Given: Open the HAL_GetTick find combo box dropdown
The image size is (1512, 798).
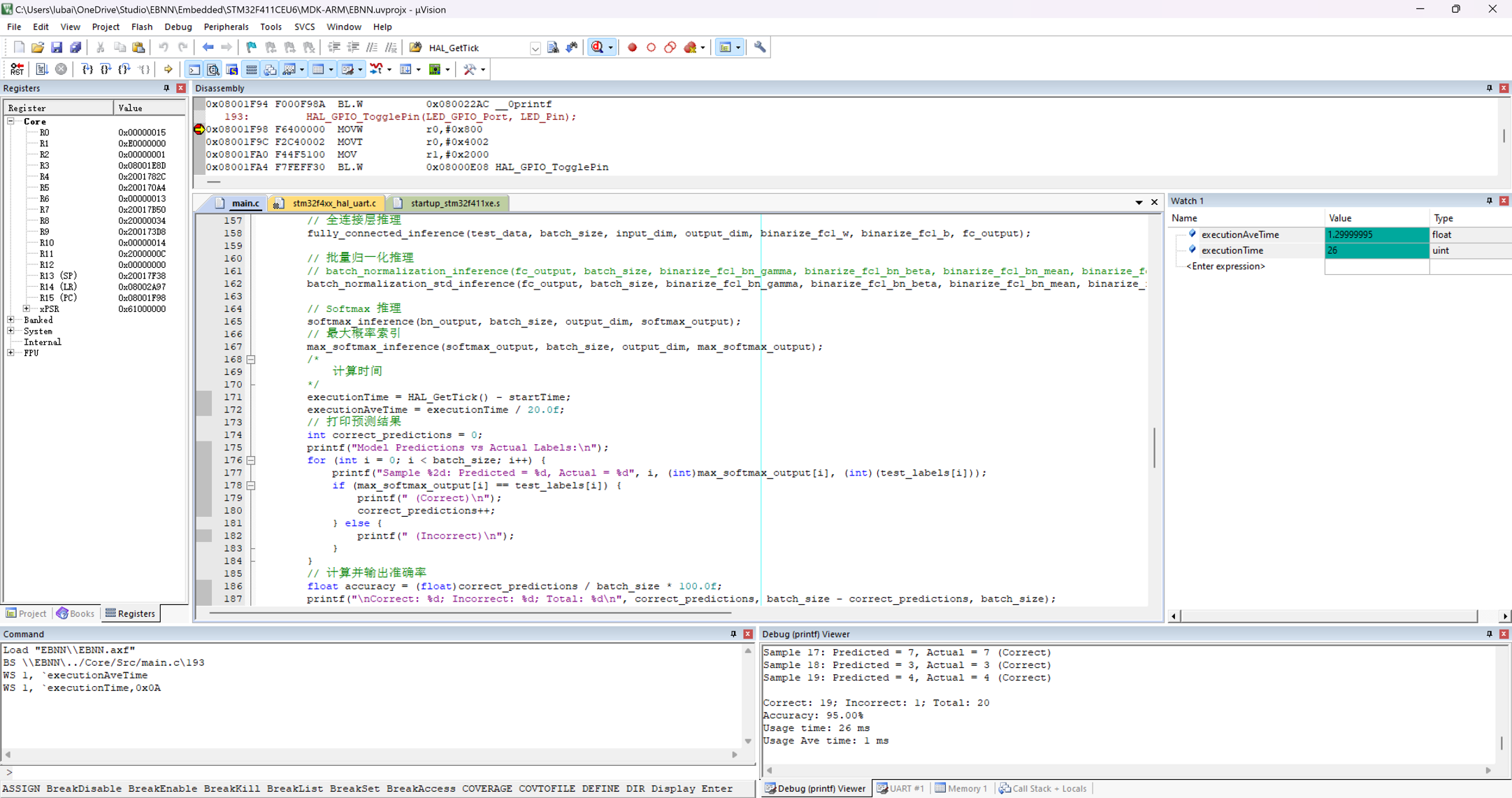Looking at the screenshot, I should [535, 48].
